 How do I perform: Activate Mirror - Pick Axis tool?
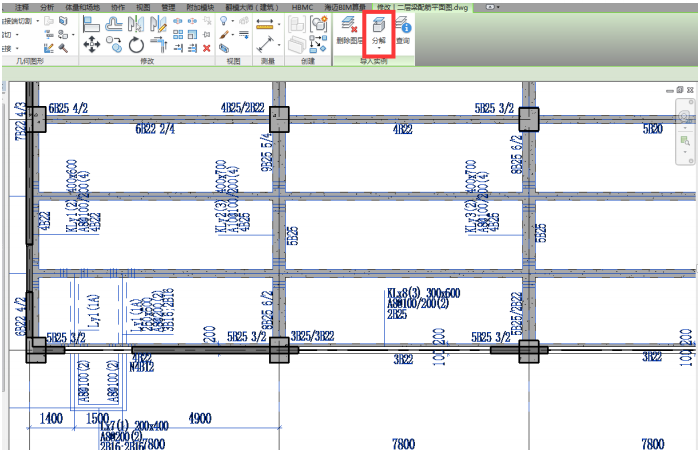coord(136,24)
